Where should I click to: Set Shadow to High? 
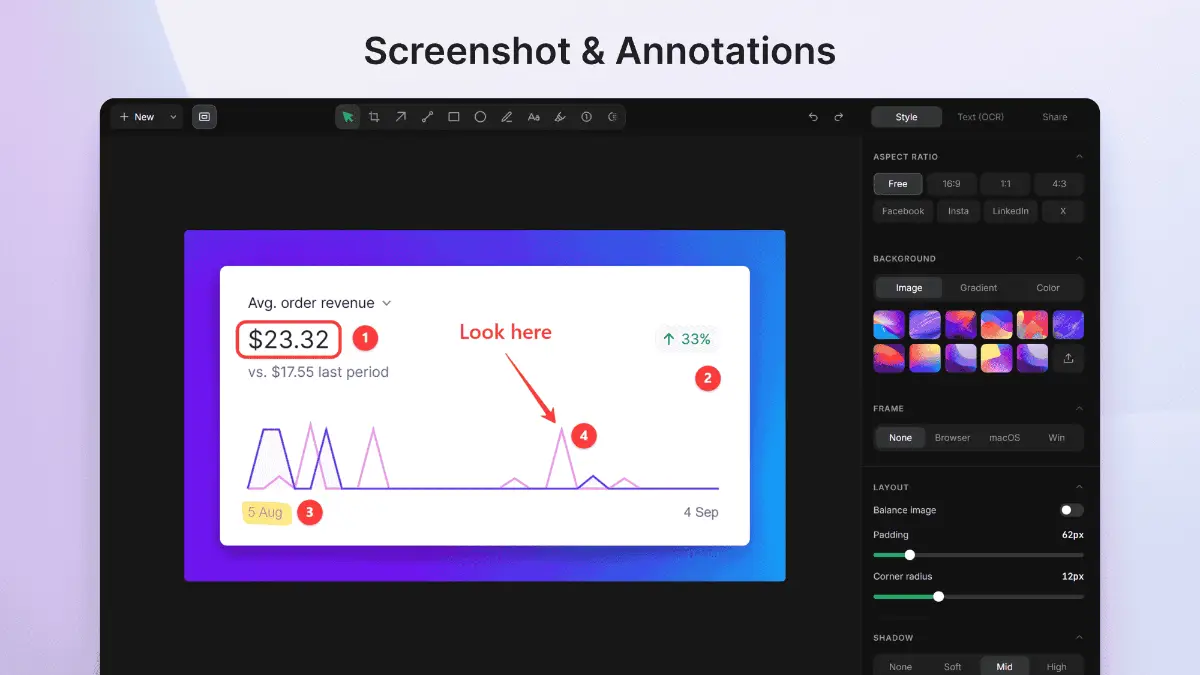coord(1057,667)
